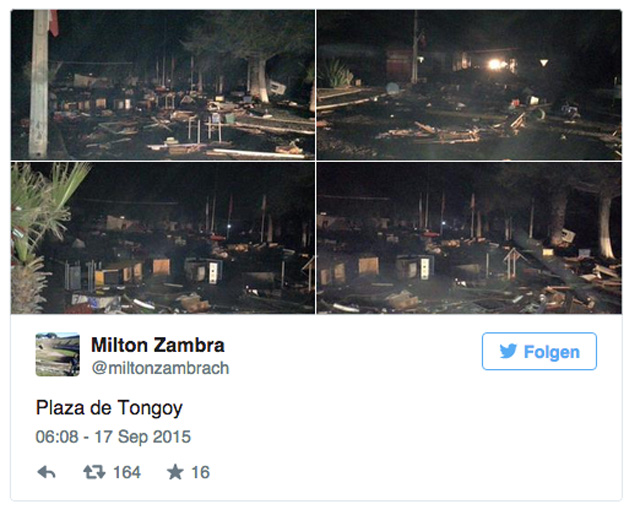Retweet using the retweet arrows icon
Image resolution: width=640 pixels, height=515 pixels.
coord(94,472)
